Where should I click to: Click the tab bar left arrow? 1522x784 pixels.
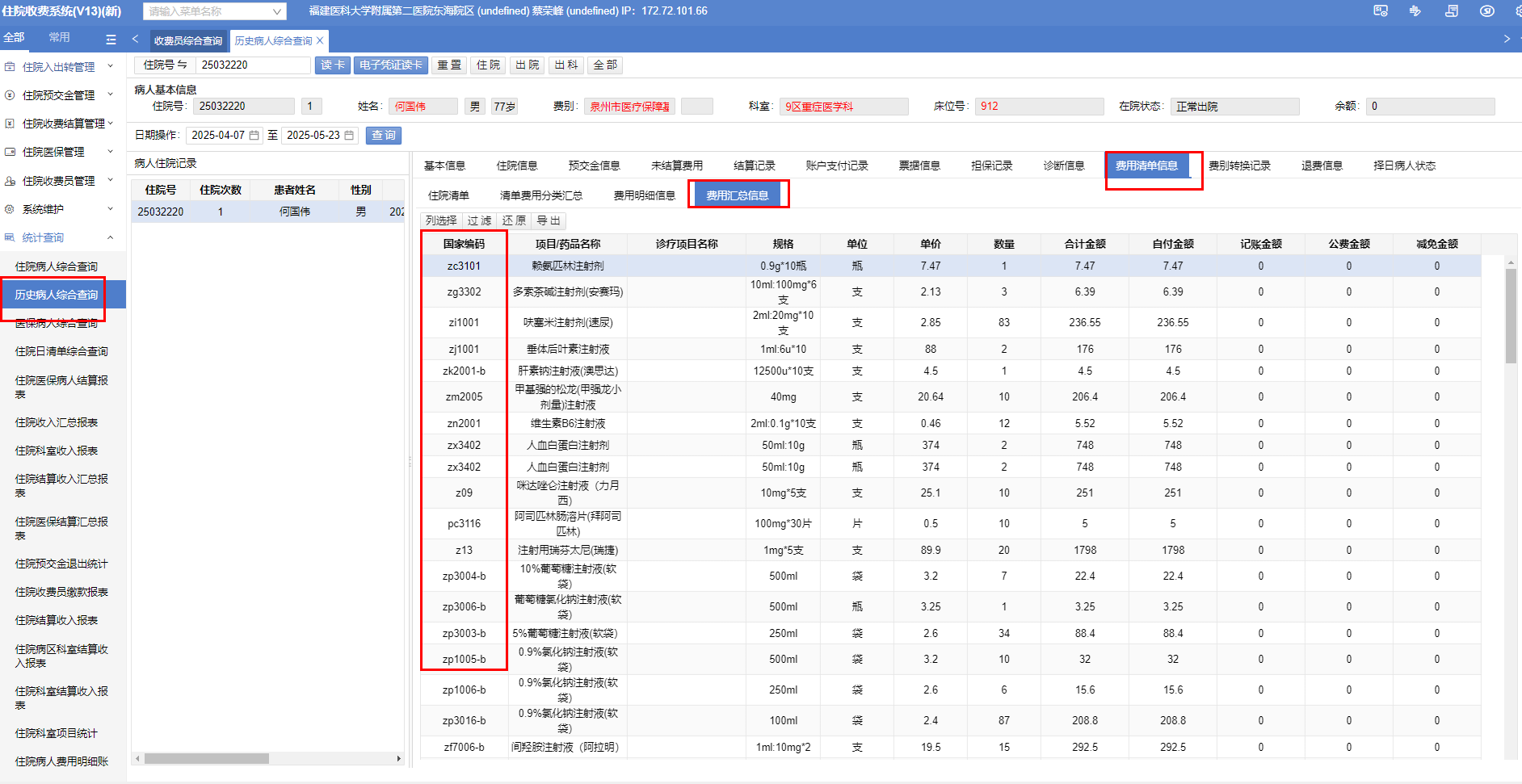point(135,39)
